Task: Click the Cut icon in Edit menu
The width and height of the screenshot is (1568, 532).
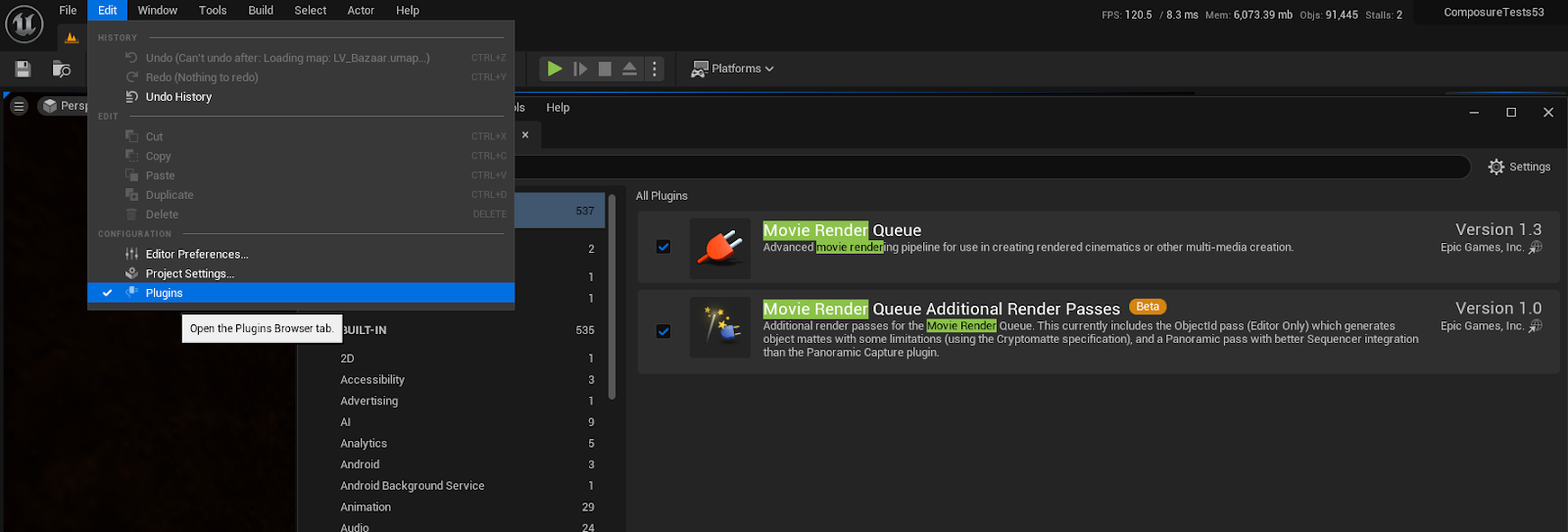Action: (131, 136)
